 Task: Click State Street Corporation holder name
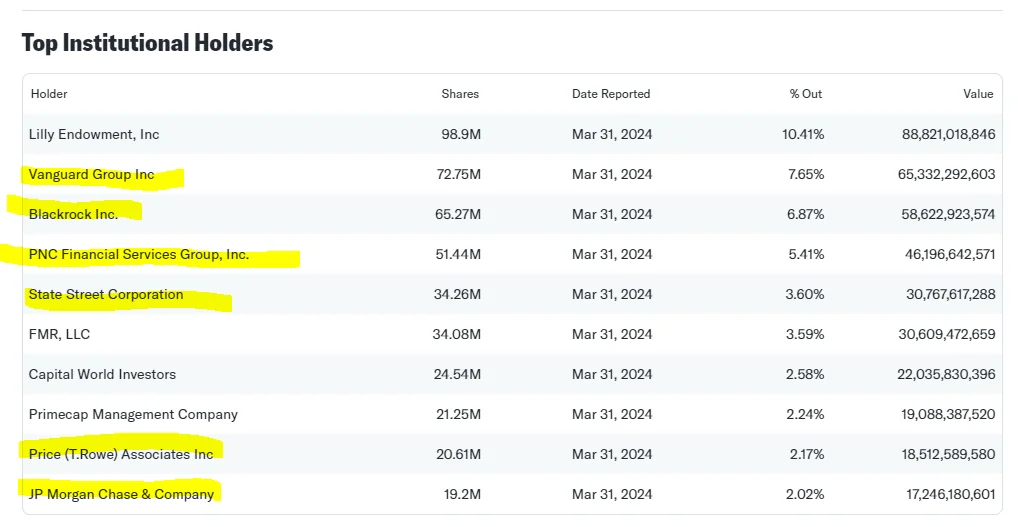[106, 295]
